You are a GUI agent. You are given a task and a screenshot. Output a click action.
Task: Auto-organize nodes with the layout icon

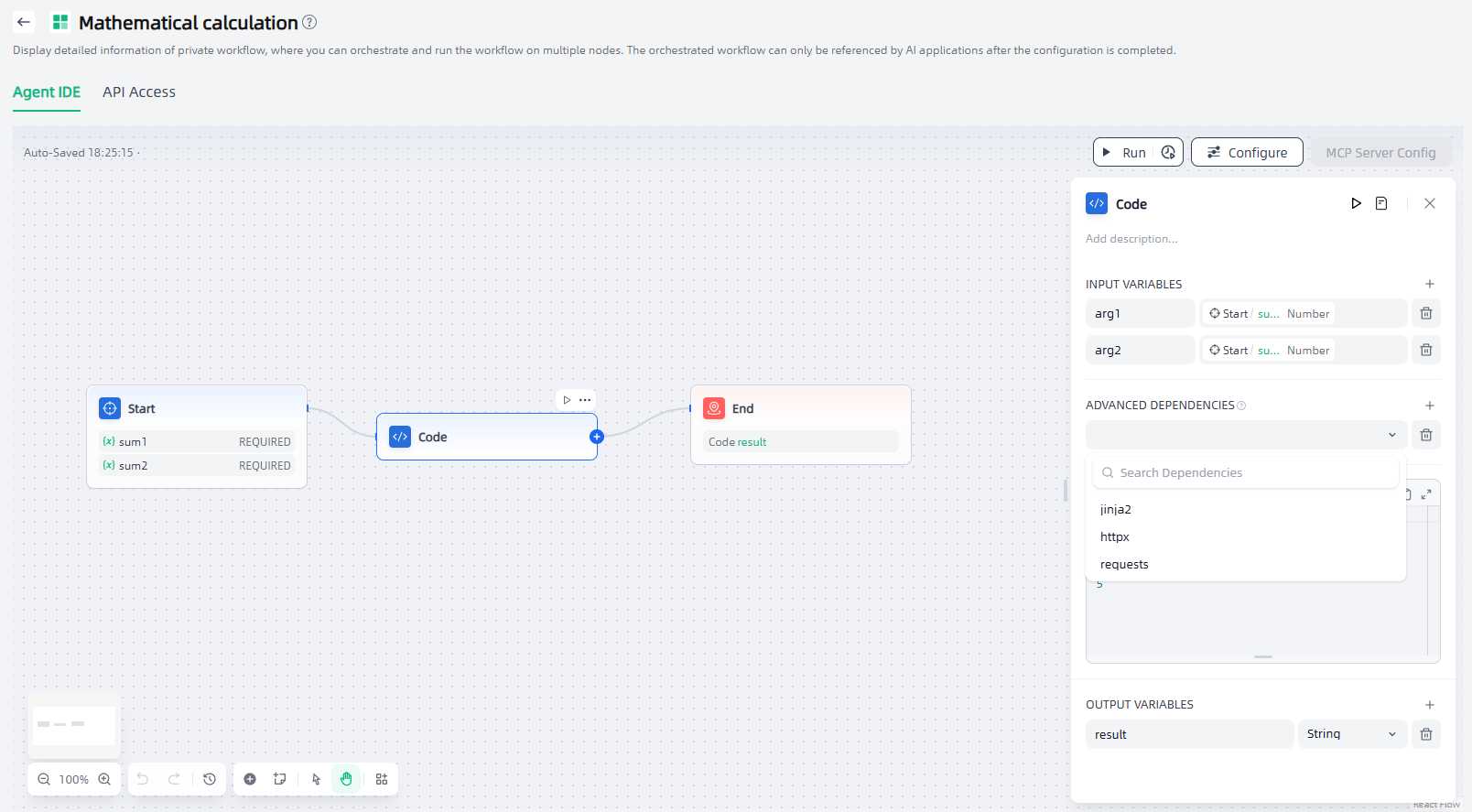coord(382,779)
